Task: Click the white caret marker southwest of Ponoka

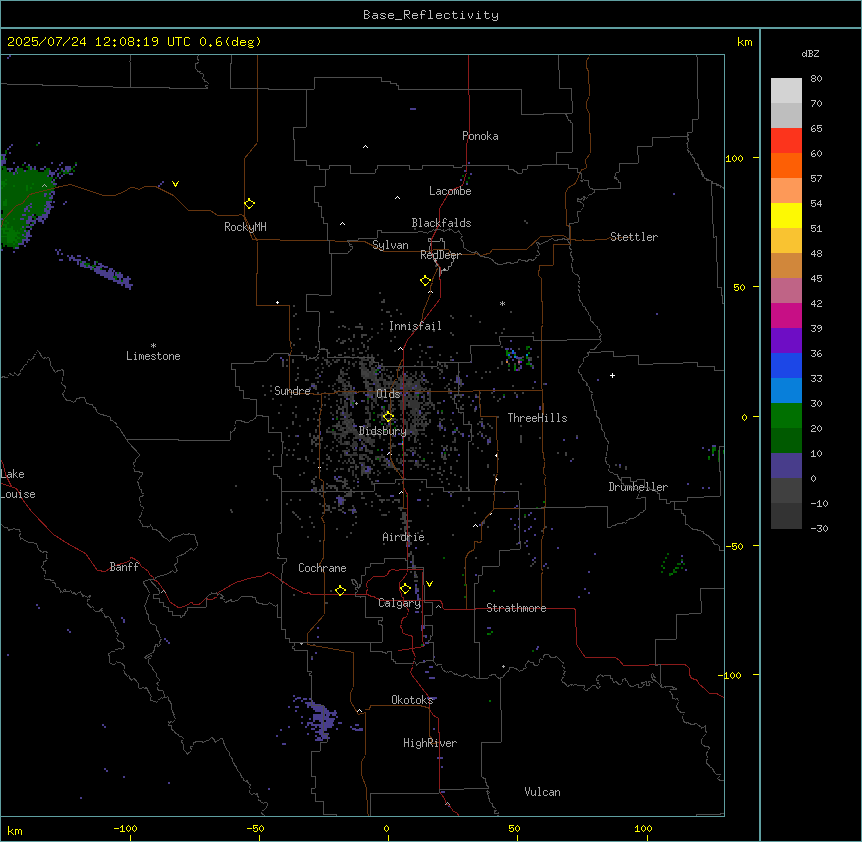Action: 365,147
